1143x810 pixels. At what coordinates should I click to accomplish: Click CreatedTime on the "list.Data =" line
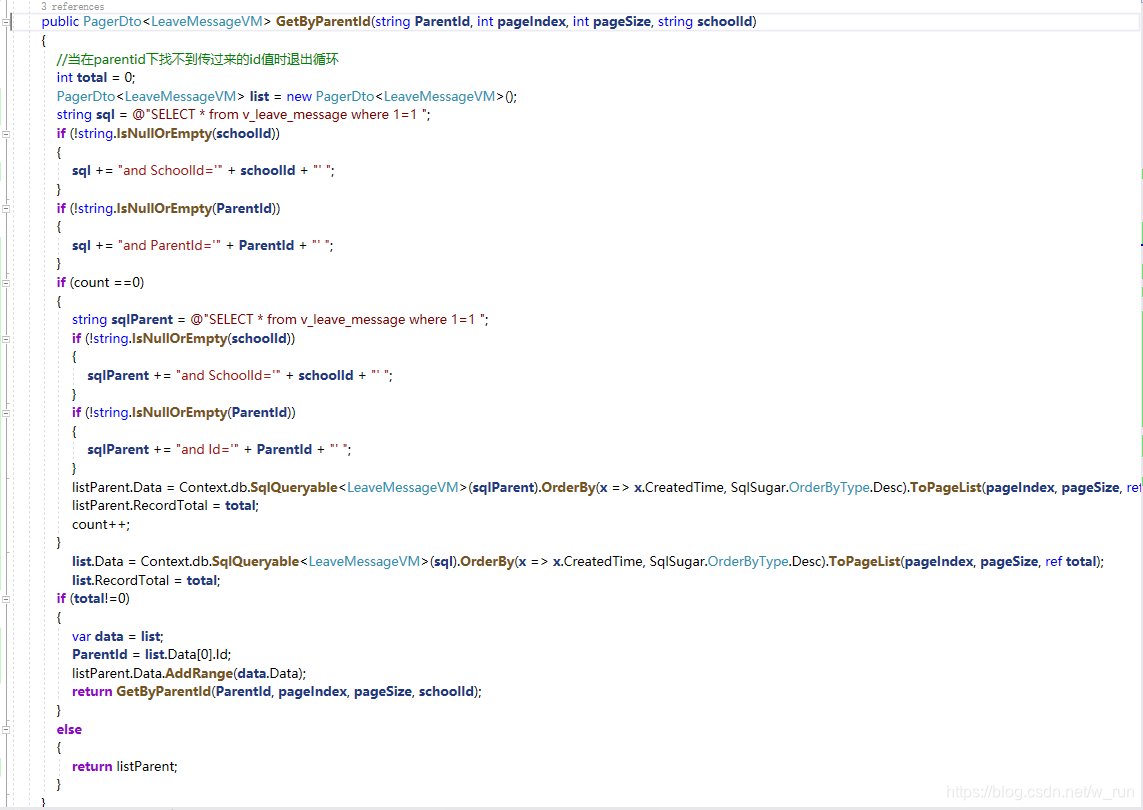602,561
